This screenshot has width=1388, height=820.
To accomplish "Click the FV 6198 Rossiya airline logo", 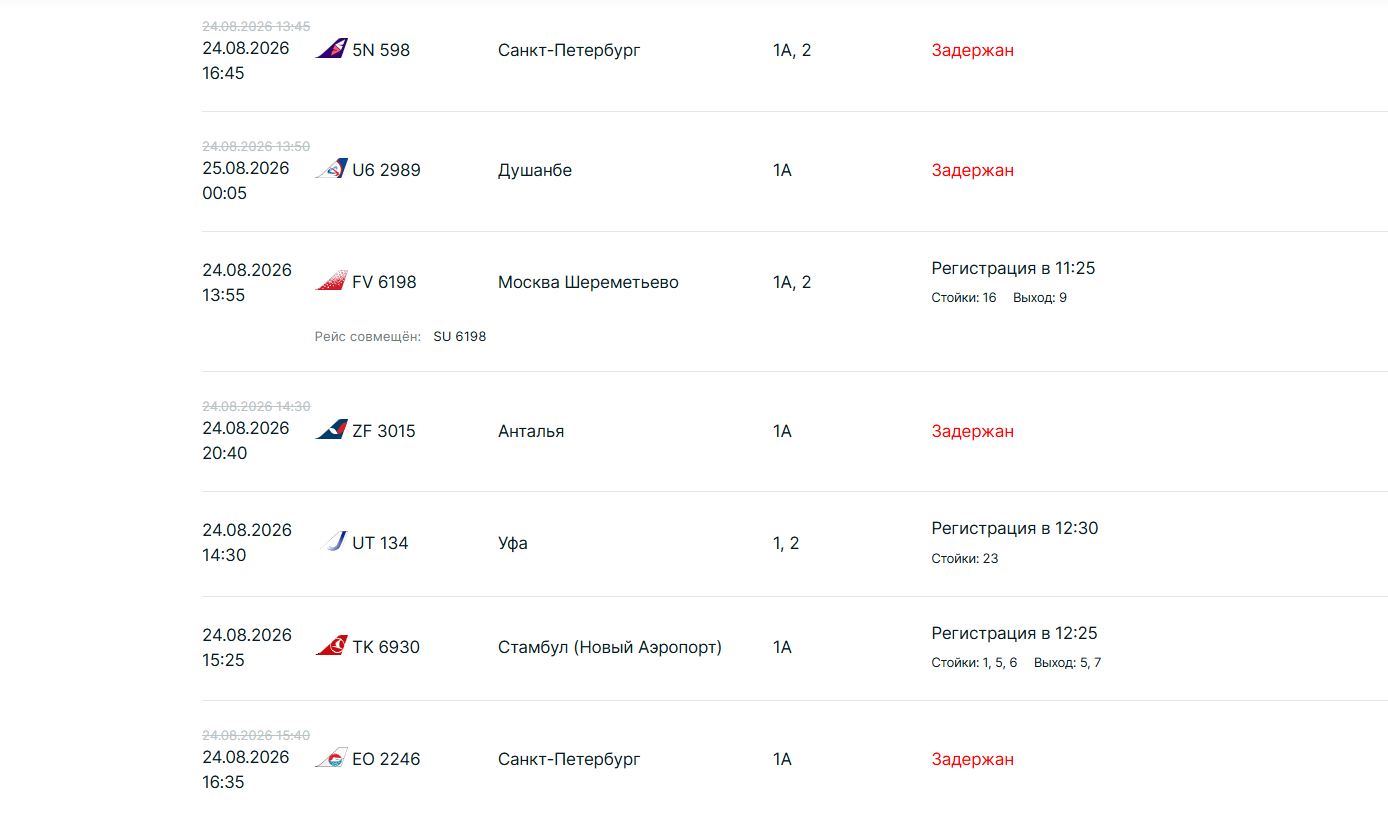I will tap(331, 281).
